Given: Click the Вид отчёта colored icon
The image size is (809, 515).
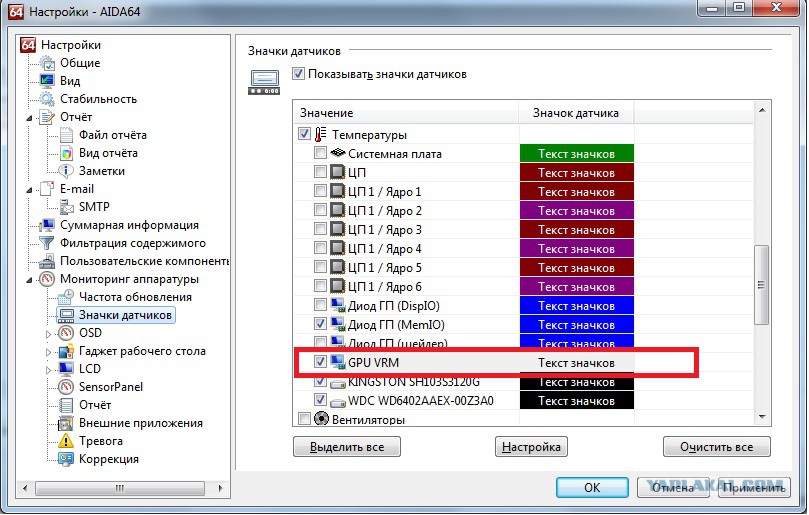Looking at the screenshot, I should [66, 153].
